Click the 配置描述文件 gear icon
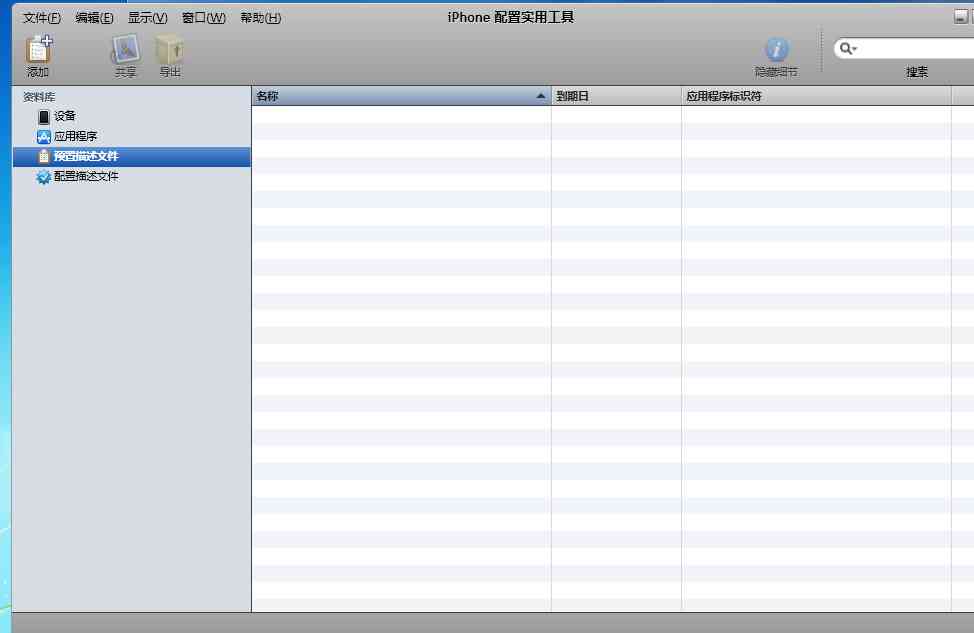This screenshot has width=974, height=633. tap(43, 177)
